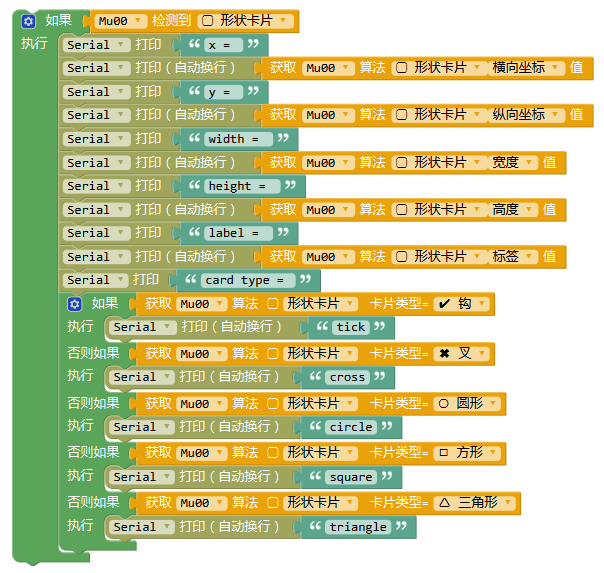Open the Mu00 dropdown in the 纵向坐标 row

coord(328,116)
